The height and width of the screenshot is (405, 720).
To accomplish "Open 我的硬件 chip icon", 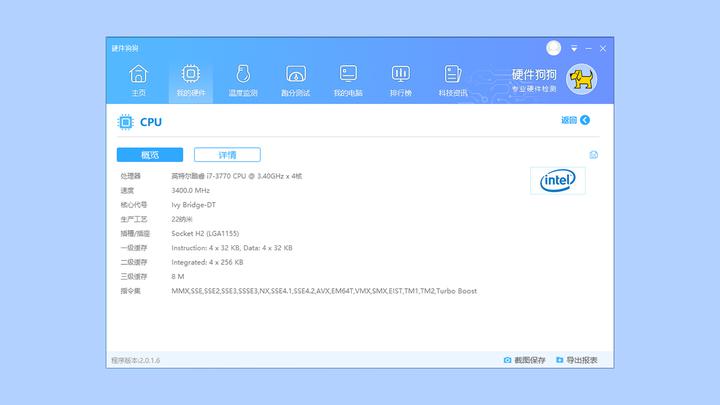I will pyautogui.click(x=191, y=73).
